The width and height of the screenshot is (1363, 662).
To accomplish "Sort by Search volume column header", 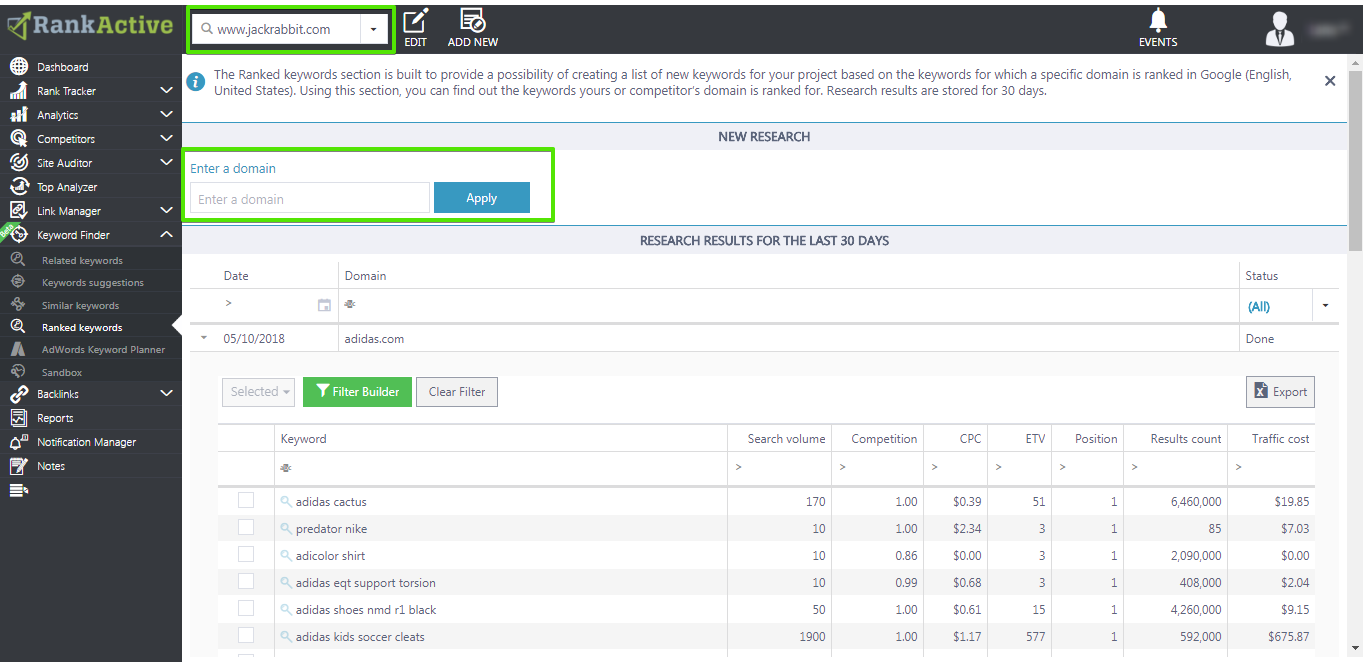I will pos(787,439).
